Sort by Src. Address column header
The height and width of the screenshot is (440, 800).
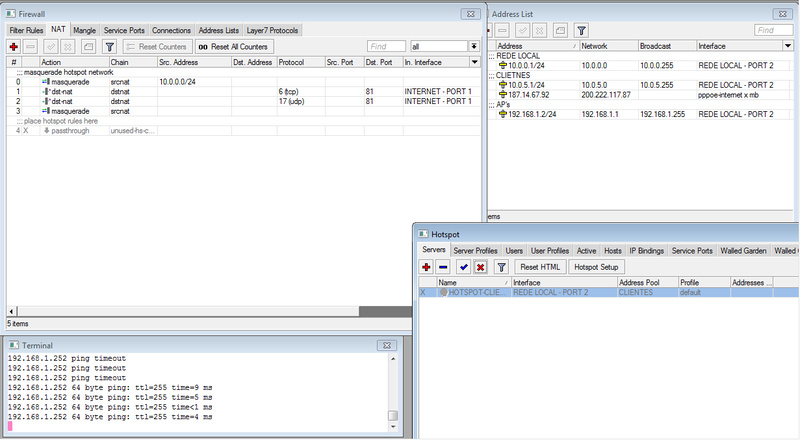pos(194,62)
